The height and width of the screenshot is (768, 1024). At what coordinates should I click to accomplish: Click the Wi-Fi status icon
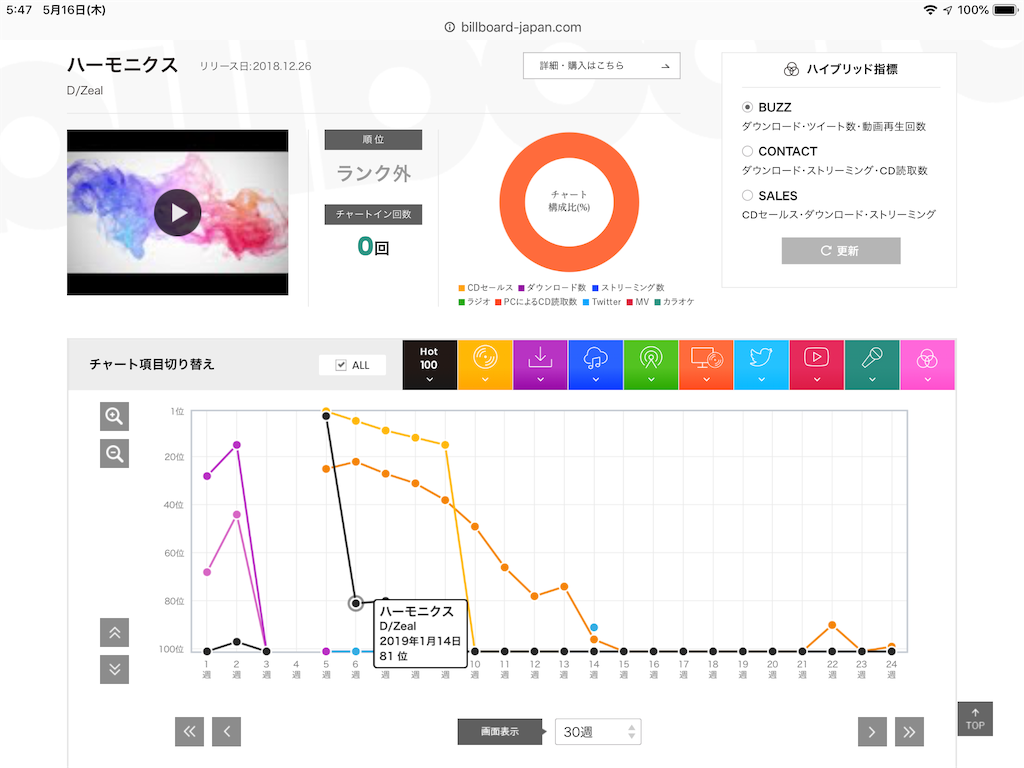coord(930,10)
